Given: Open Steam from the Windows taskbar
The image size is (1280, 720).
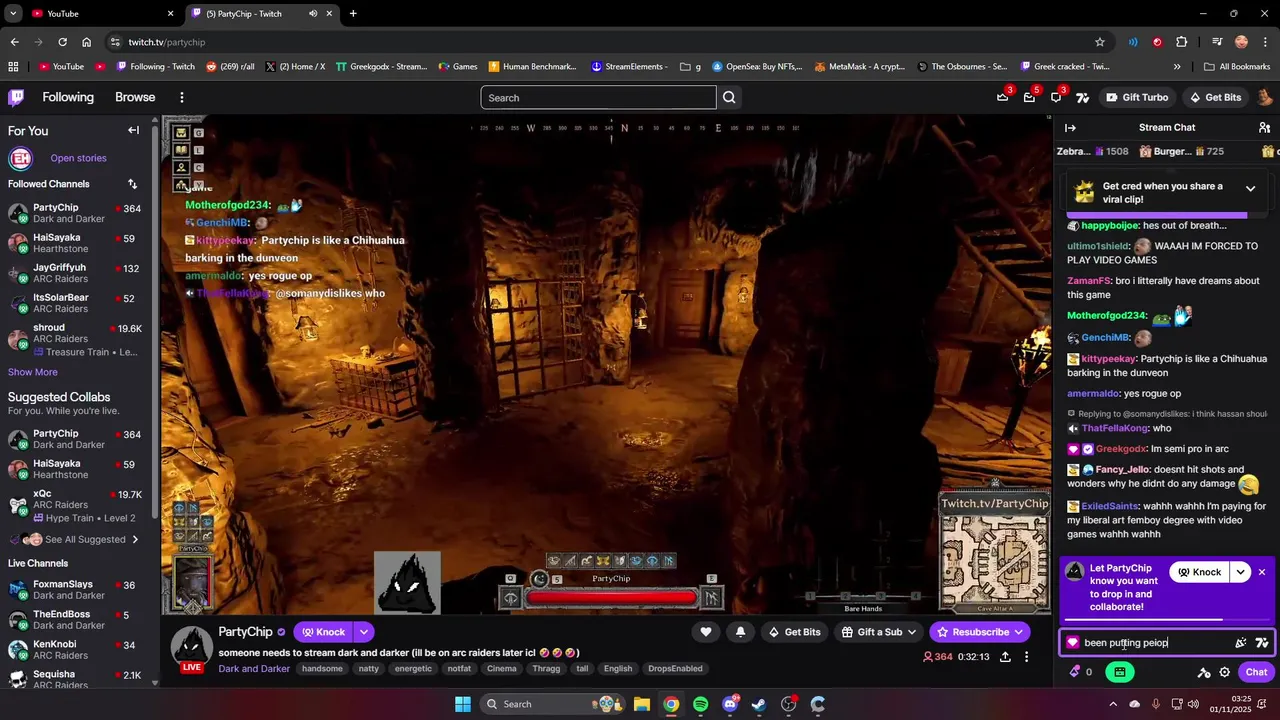Looking at the screenshot, I should [759, 704].
